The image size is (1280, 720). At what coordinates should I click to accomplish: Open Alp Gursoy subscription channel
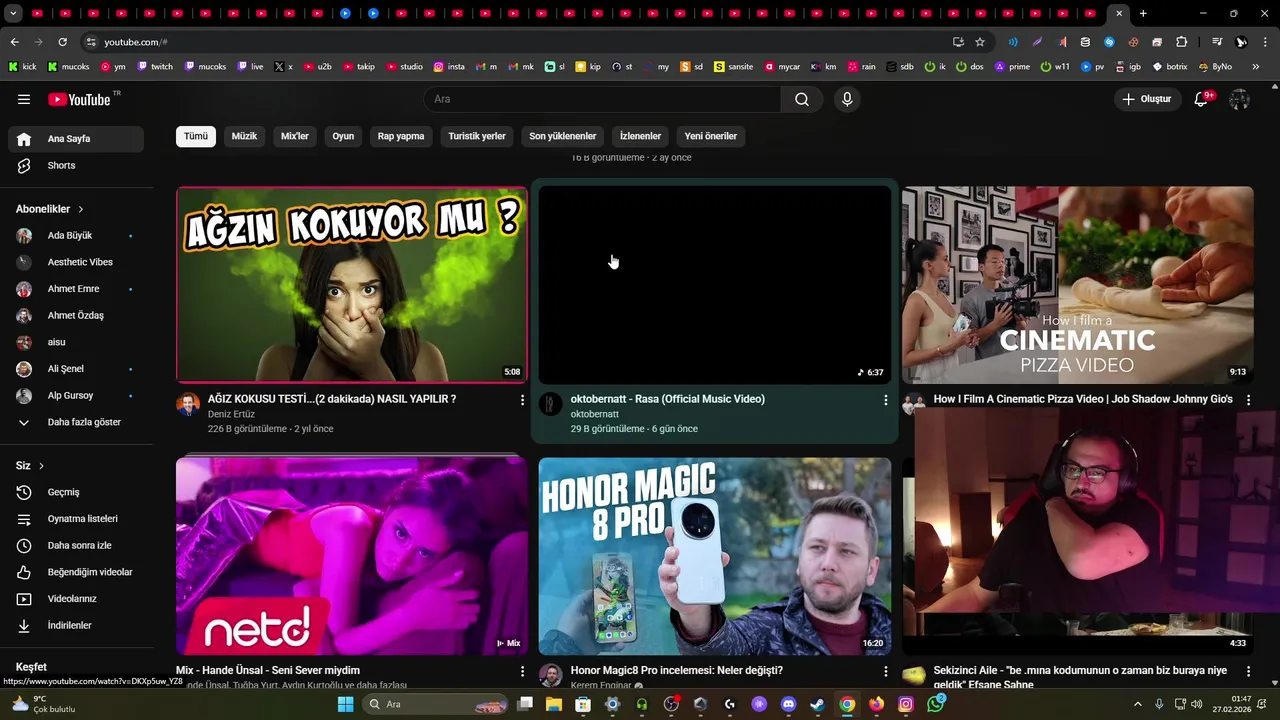(x=76, y=395)
